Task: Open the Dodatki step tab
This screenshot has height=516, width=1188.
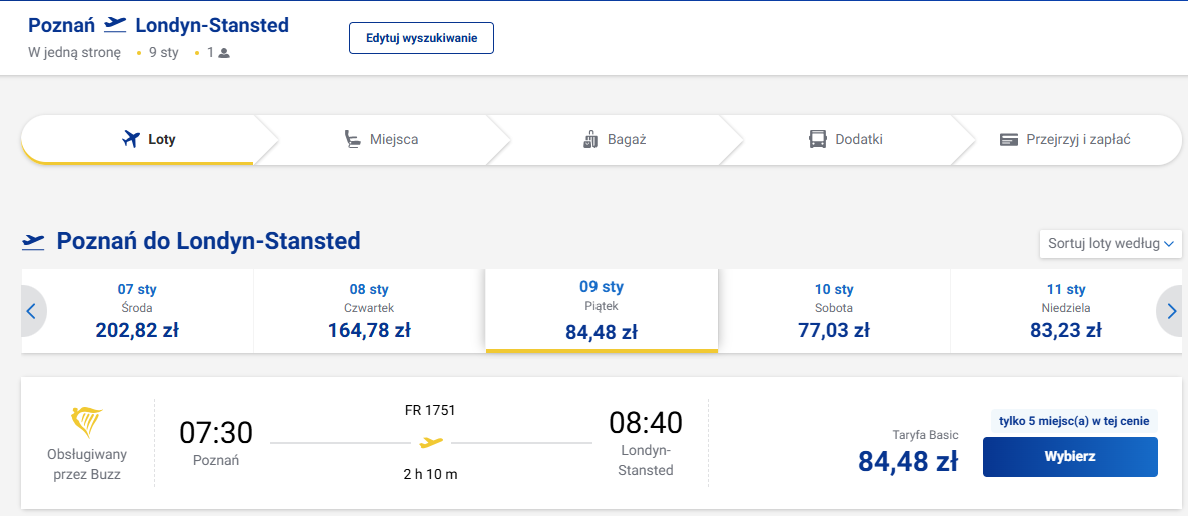Action: click(x=845, y=139)
